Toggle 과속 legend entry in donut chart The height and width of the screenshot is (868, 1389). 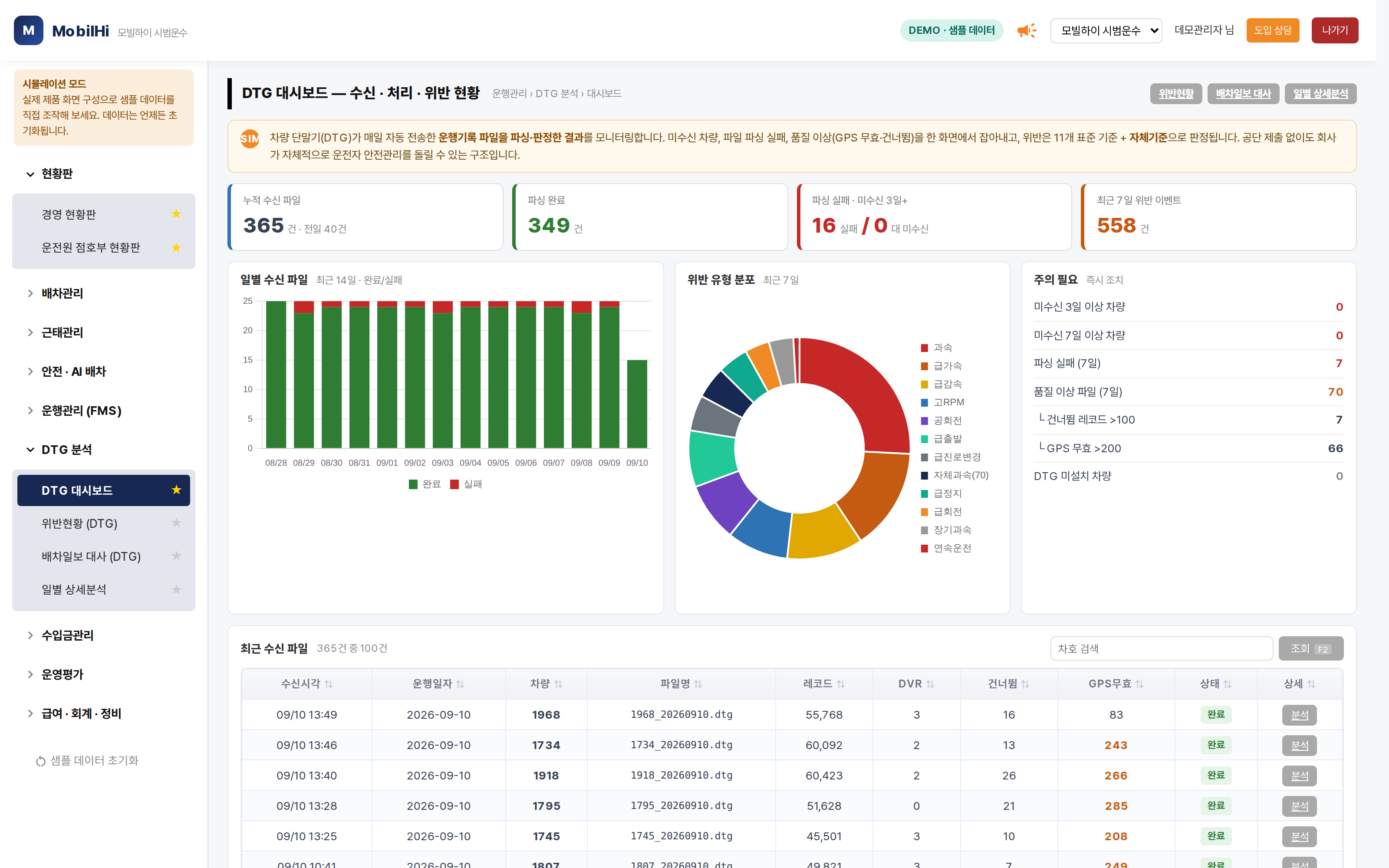click(936, 348)
